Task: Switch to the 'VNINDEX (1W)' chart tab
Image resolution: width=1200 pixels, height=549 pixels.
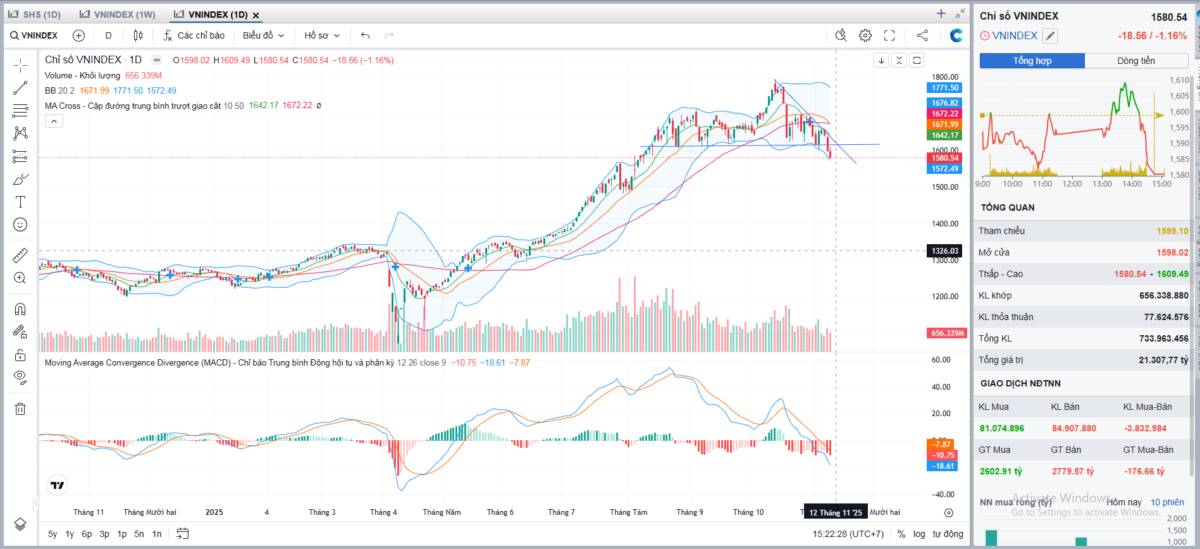Action: [x=117, y=15]
